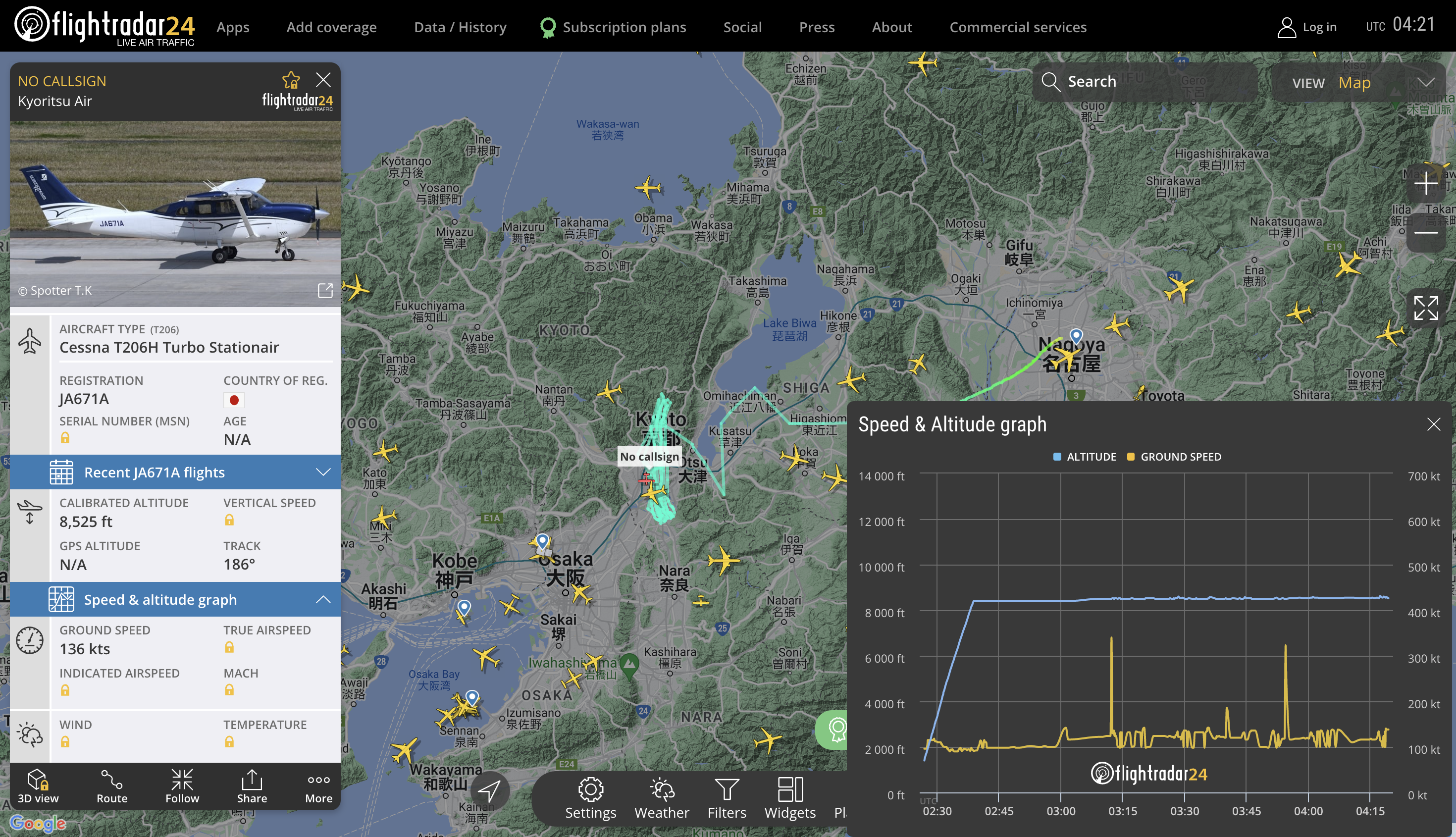
Task: Click the user account icon
Action: coord(1287,27)
